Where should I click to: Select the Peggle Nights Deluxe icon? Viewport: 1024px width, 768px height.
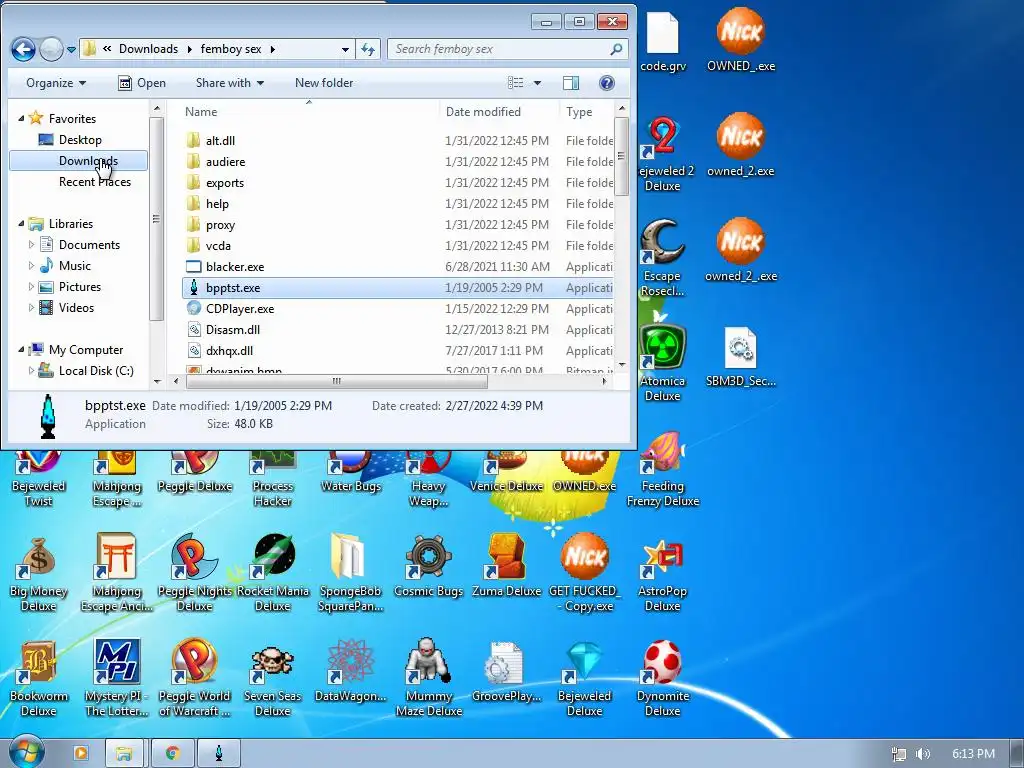click(x=195, y=573)
